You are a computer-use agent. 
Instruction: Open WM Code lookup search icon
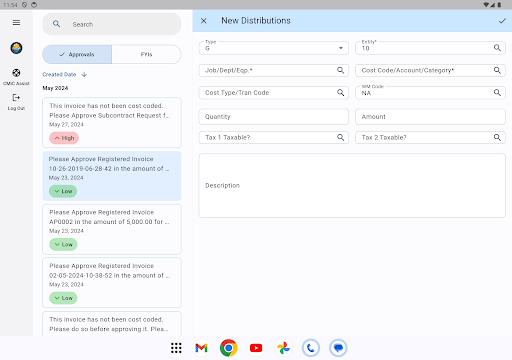pyautogui.click(x=497, y=93)
